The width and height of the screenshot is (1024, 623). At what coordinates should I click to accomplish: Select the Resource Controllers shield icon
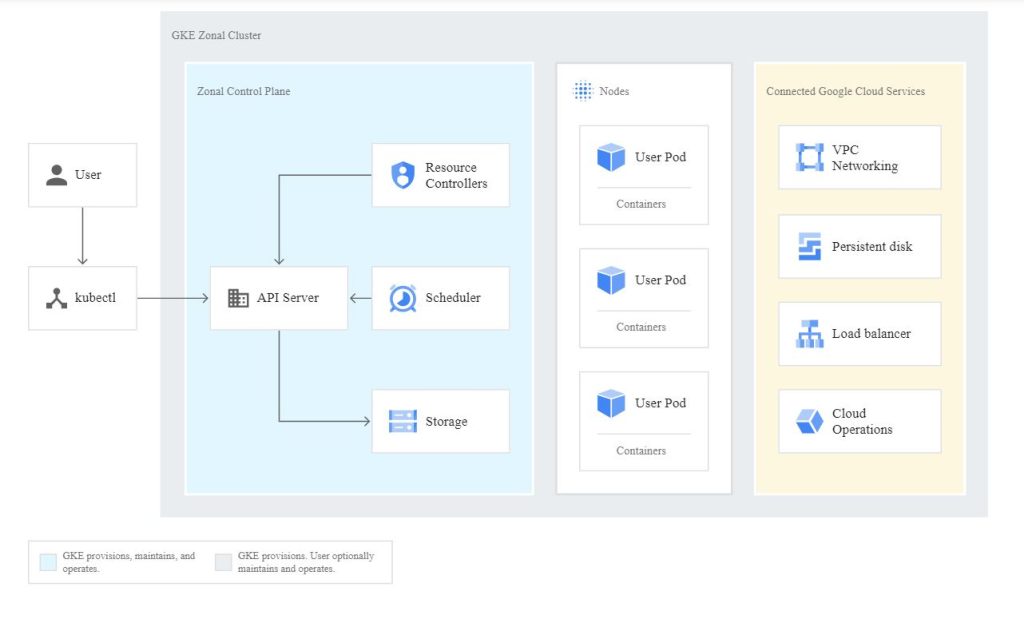[x=404, y=174]
